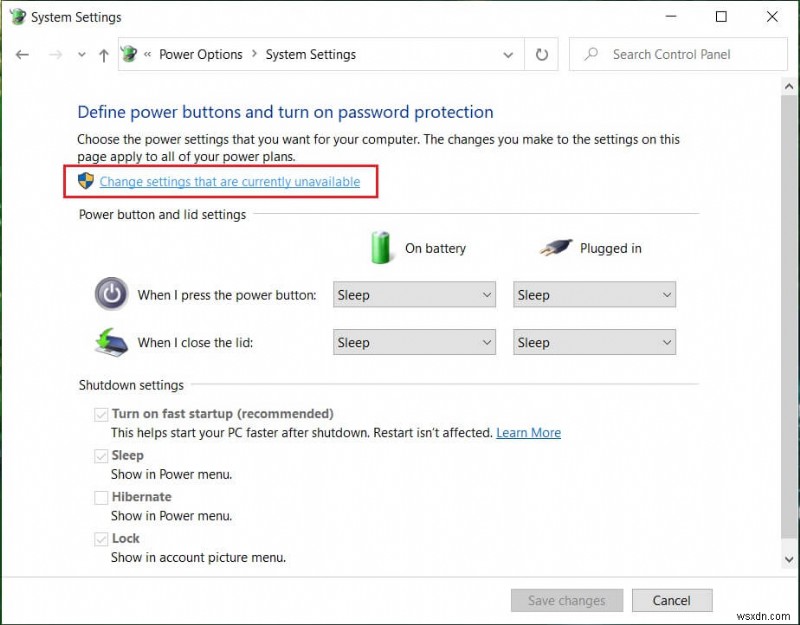800x625 pixels.
Task: Select Power Options in the breadcrumb
Action: tap(200, 54)
